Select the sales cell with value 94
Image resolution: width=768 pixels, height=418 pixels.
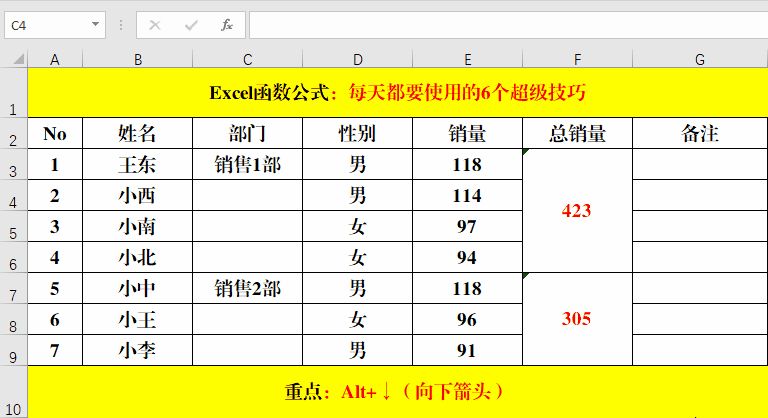point(467,257)
